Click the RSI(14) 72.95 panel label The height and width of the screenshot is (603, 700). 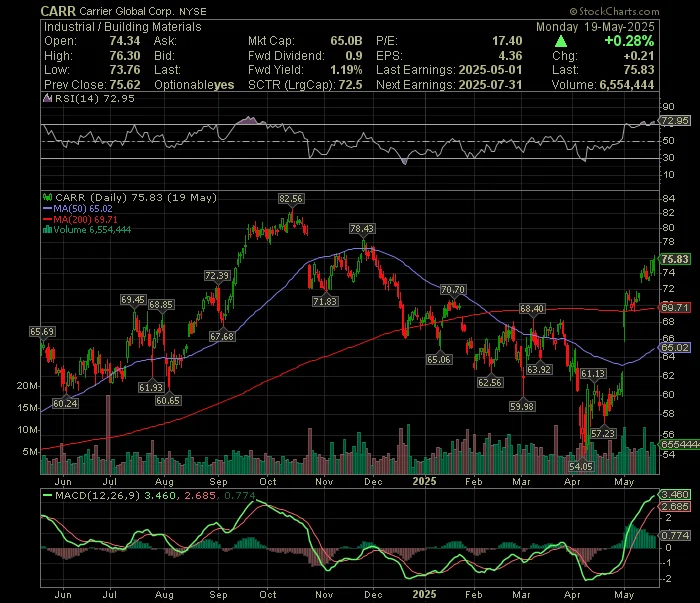click(x=94, y=98)
